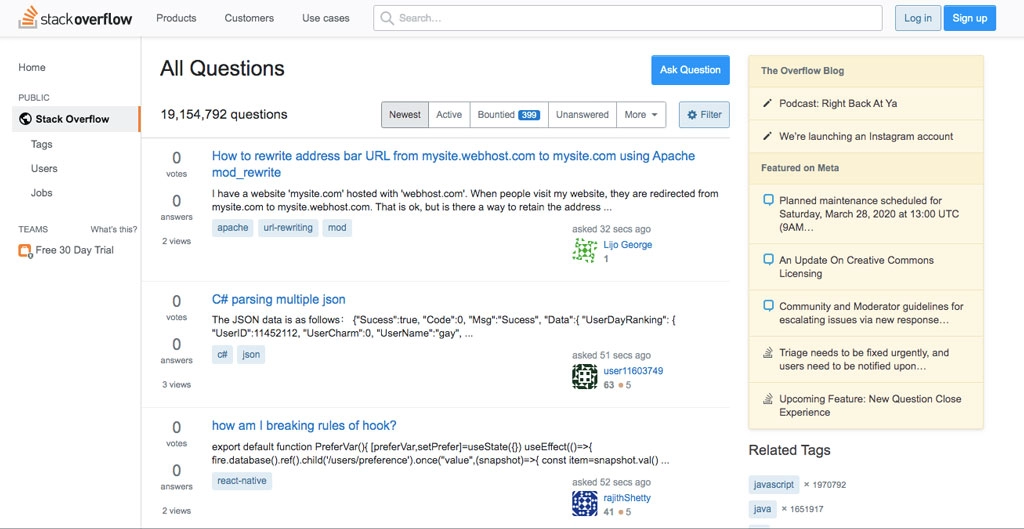
Task: Open Triage needs to be fixed post
Action: click(864, 359)
